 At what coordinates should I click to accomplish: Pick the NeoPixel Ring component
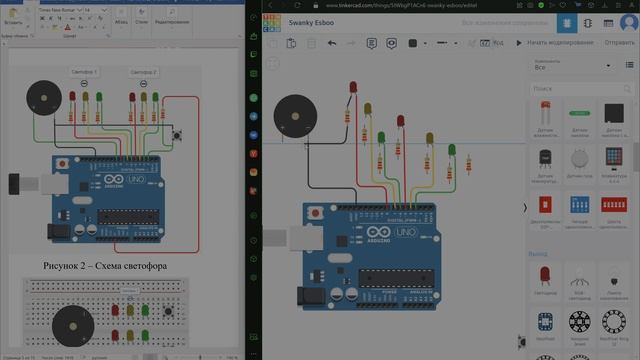tap(614, 327)
